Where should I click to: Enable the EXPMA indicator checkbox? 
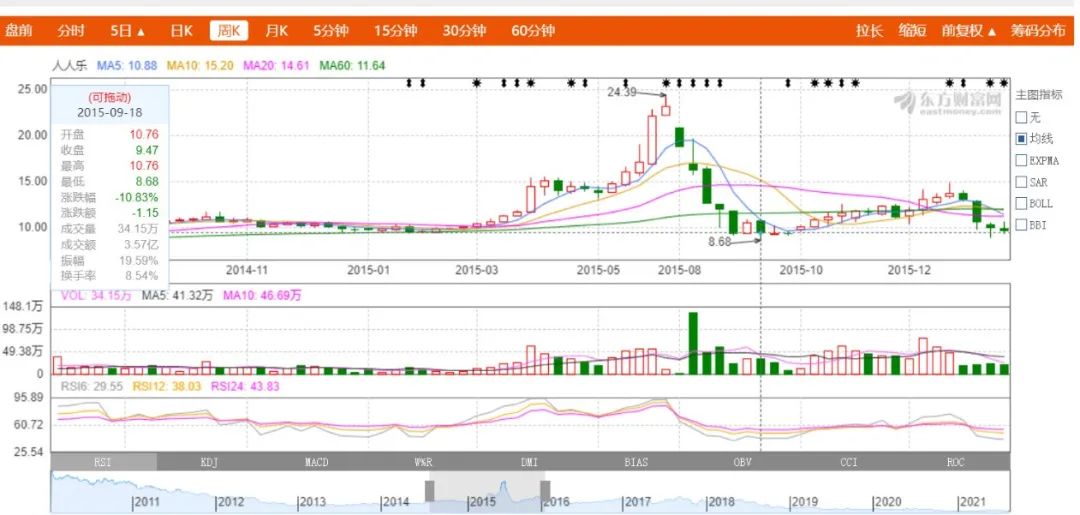pyautogui.click(x=1021, y=160)
